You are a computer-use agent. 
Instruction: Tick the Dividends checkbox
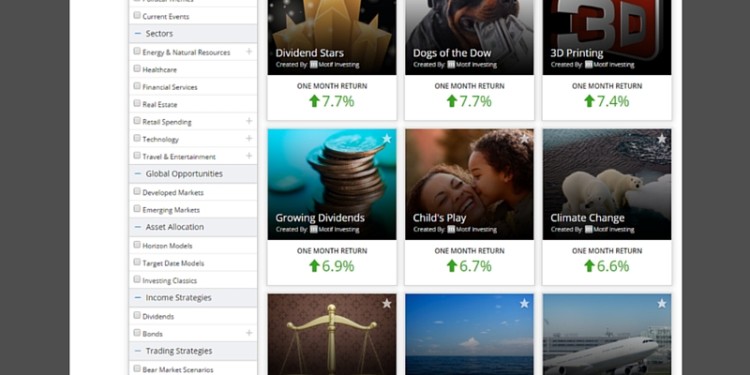click(137, 316)
